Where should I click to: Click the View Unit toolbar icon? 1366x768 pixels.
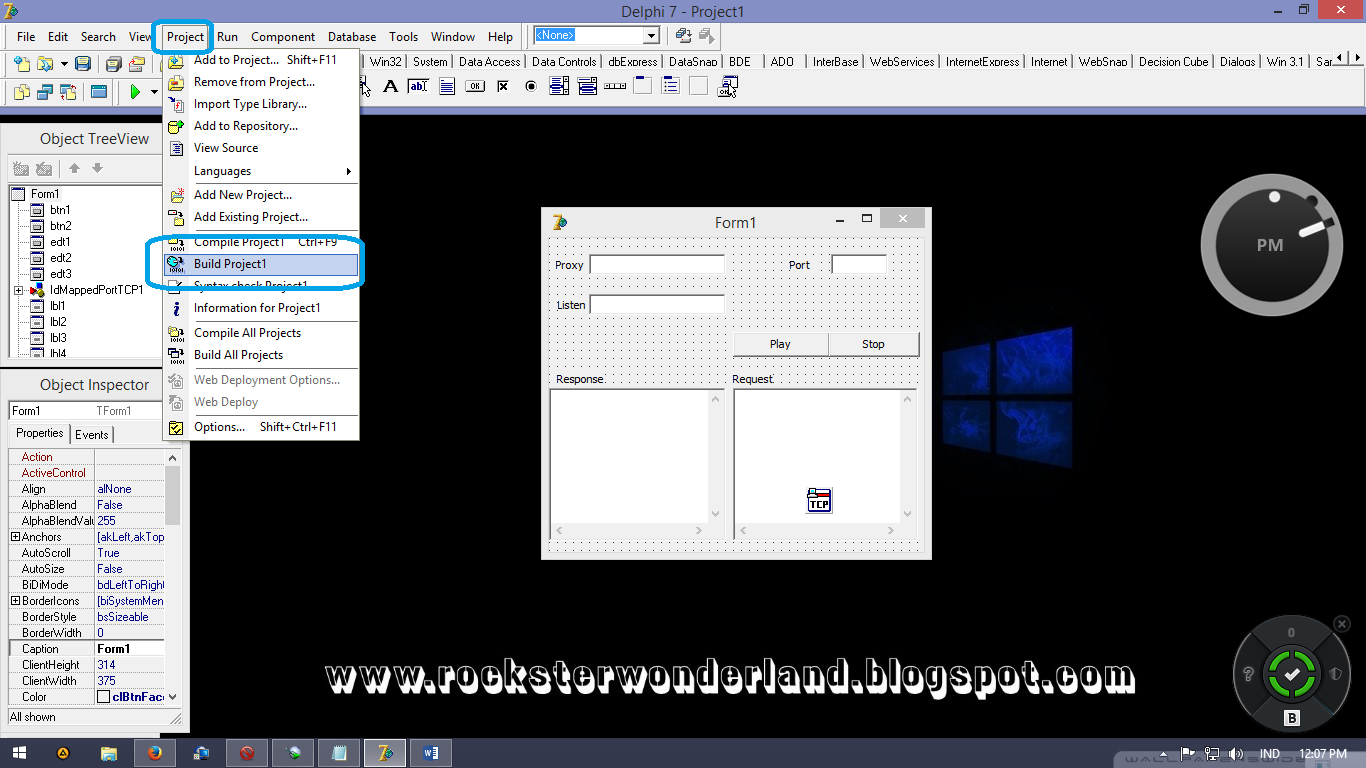tap(22, 92)
